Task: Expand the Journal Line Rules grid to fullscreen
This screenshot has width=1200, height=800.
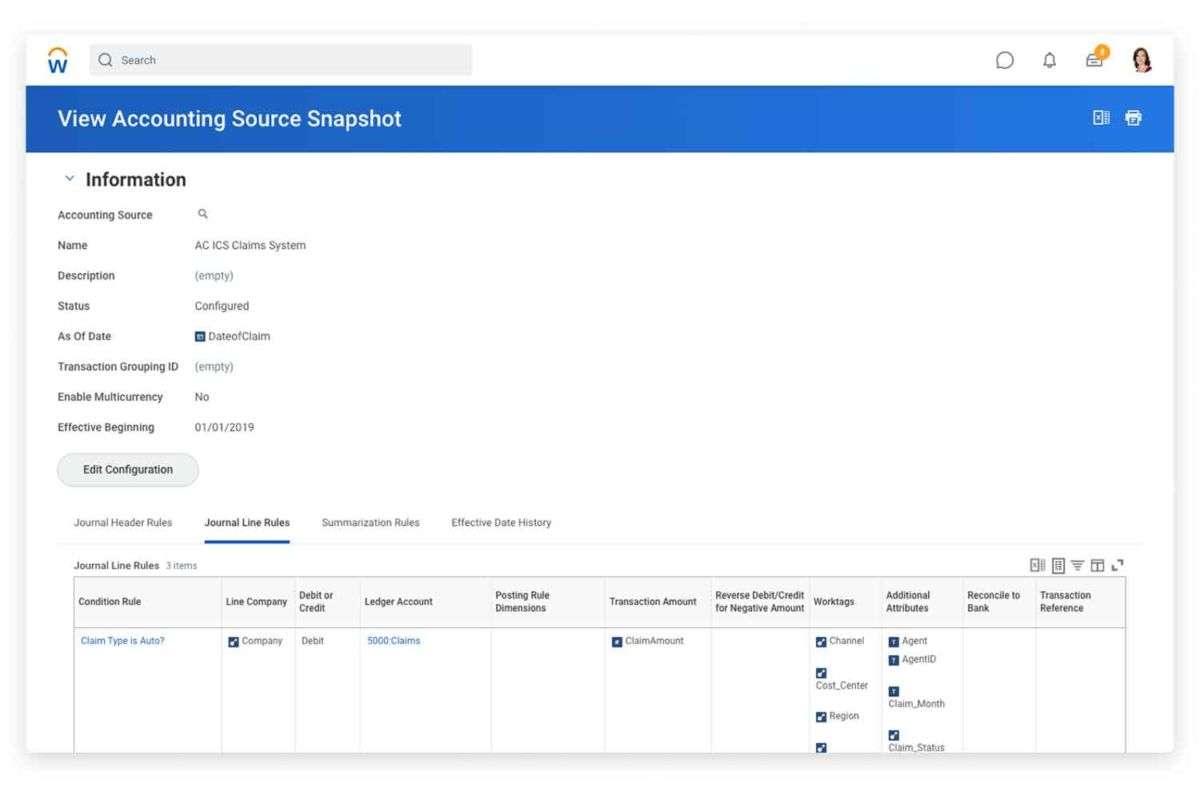Action: click(1118, 565)
